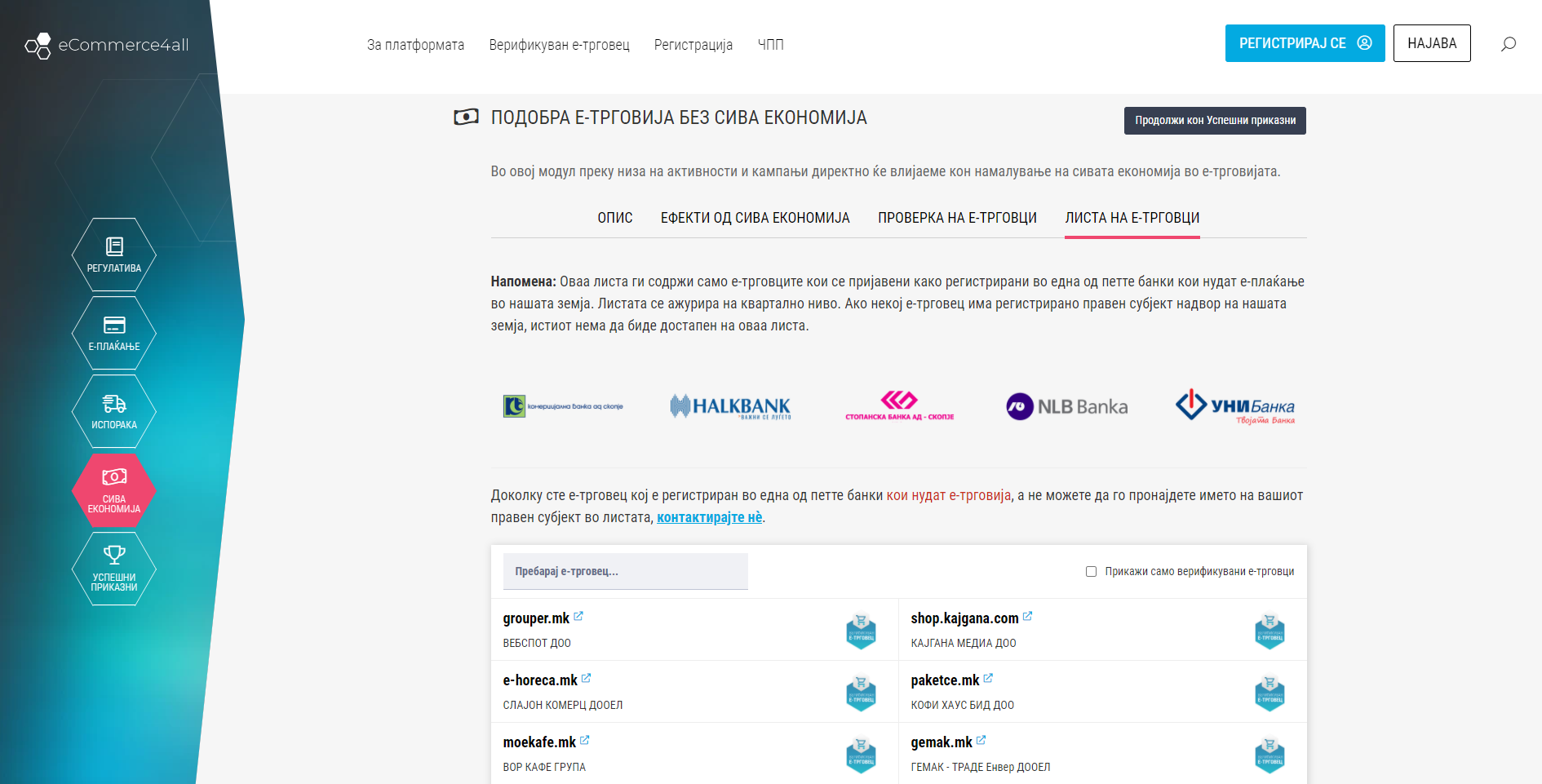
Task: Click the КОФИ ХАУС БИД ДОО company name
Action: click(x=963, y=705)
